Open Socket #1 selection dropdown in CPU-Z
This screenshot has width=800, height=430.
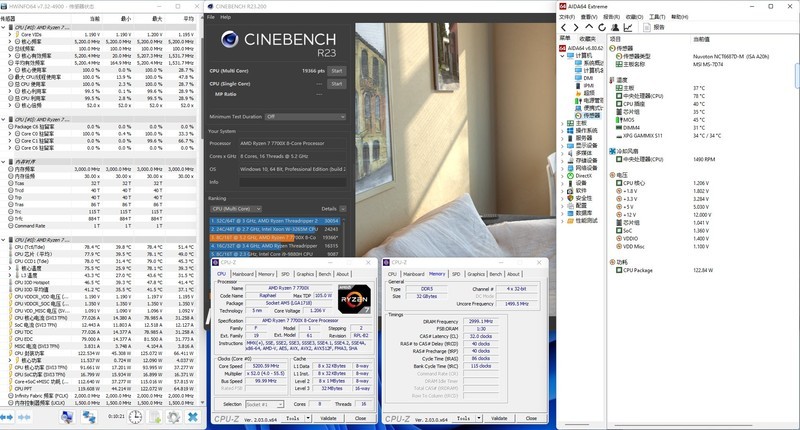tap(263, 403)
